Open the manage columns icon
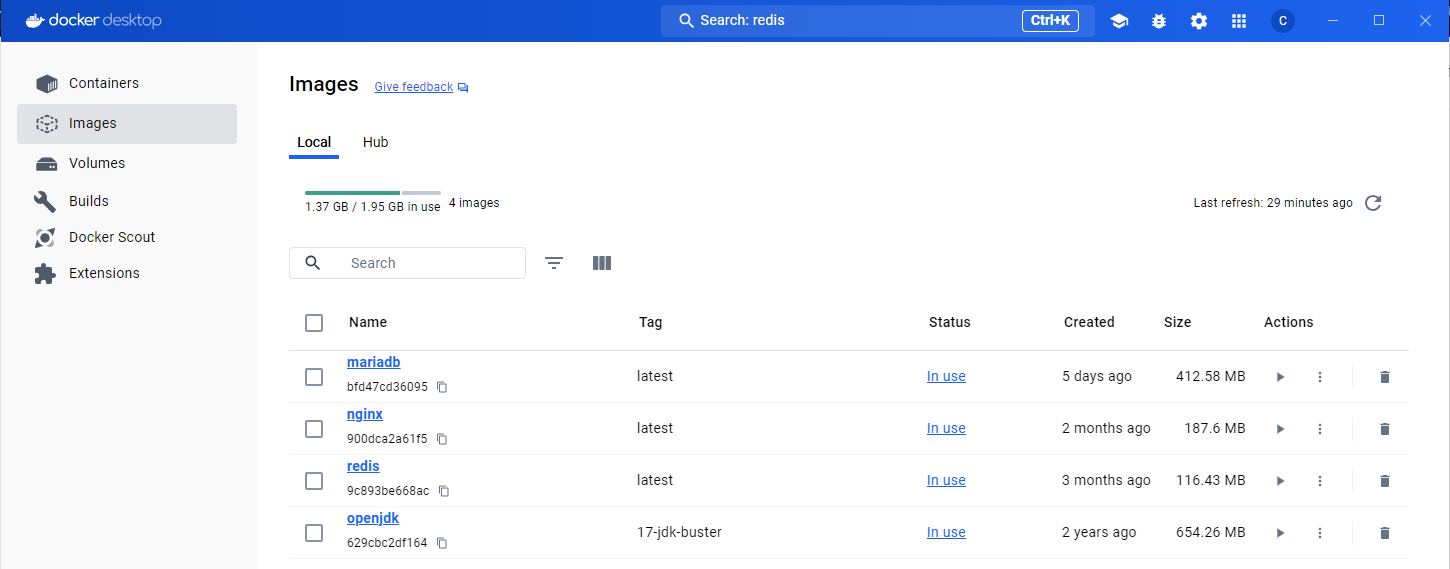 tap(601, 263)
